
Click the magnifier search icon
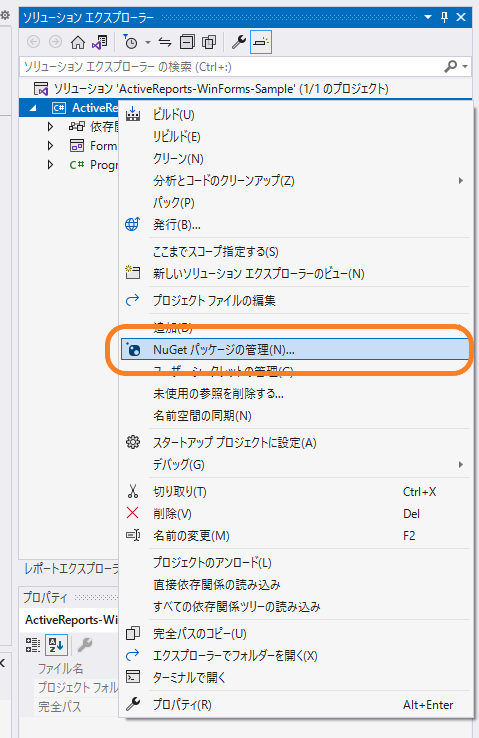[x=451, y=66]
